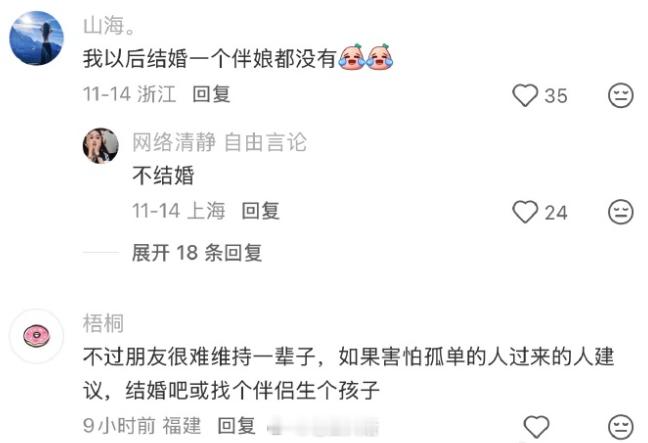The image size is (648, 443).
Task: Dislike the 山海。 comment with 35 likes
Action: coord(620,95)
